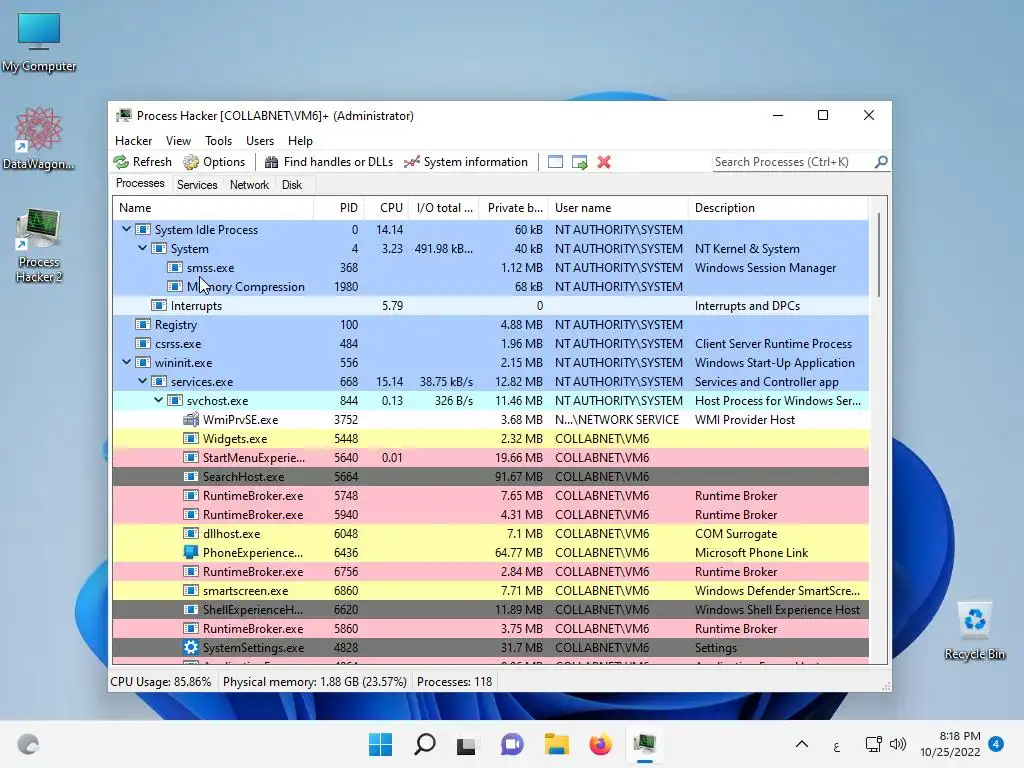Viewport: 1024px width, 768px height.
Task: Open System information graph window
Action: click(466, 162)
